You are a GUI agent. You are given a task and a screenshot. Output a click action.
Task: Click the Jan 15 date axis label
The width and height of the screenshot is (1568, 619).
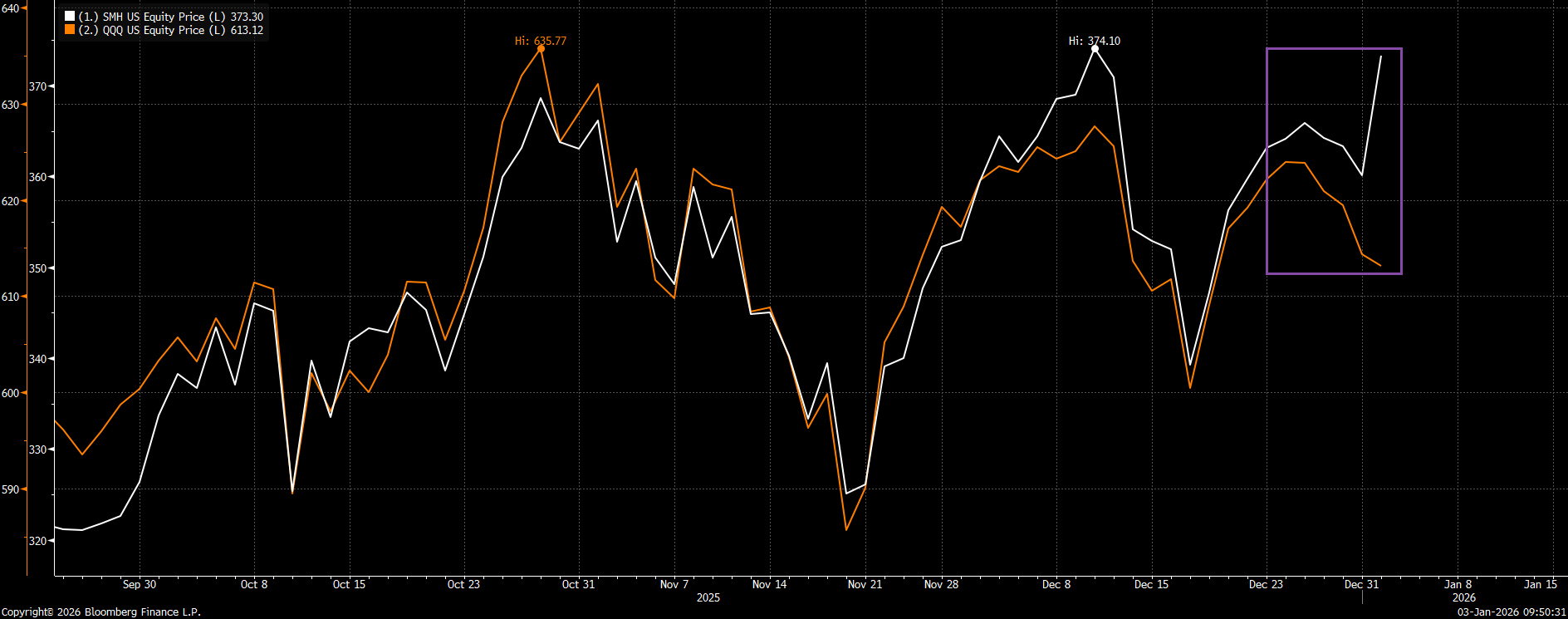point(1541,584)
